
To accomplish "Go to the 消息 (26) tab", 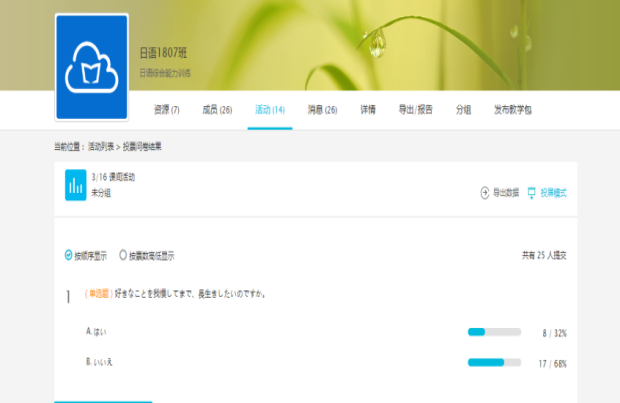I will click(322, 110).
